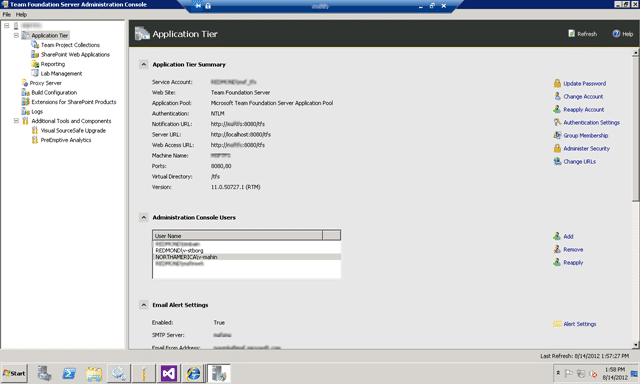Remove the selected console user
This screenshot has width=640, height=384.
click(x=573, y=249)
